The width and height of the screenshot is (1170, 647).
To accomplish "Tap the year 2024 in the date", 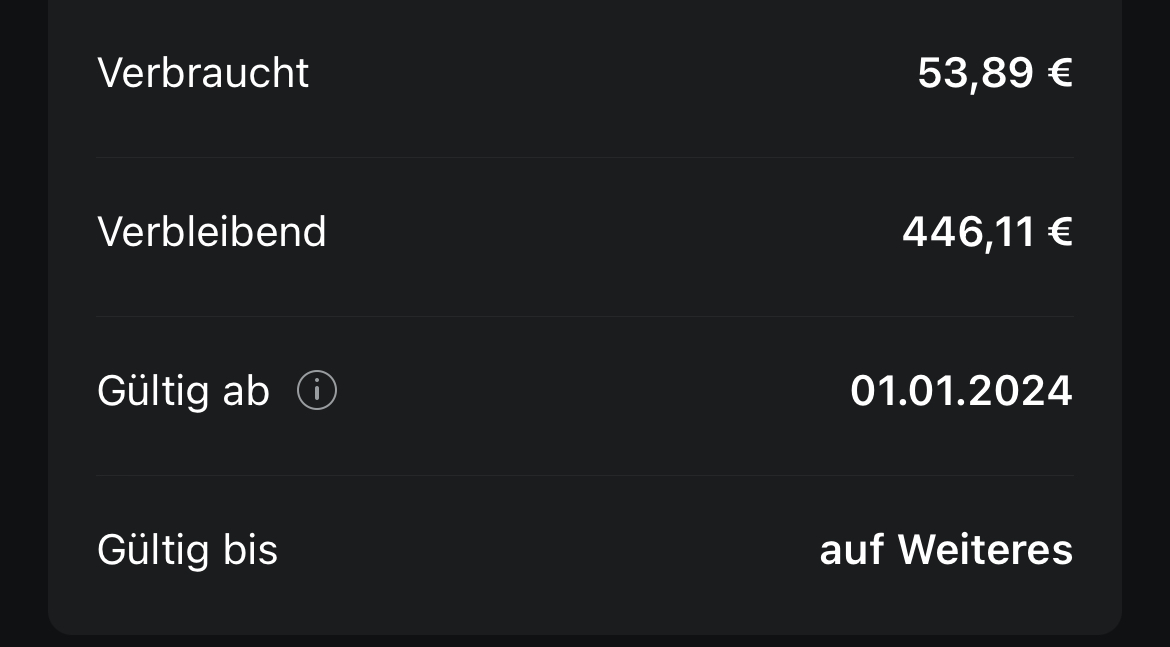I will (x=1022, y=390).
